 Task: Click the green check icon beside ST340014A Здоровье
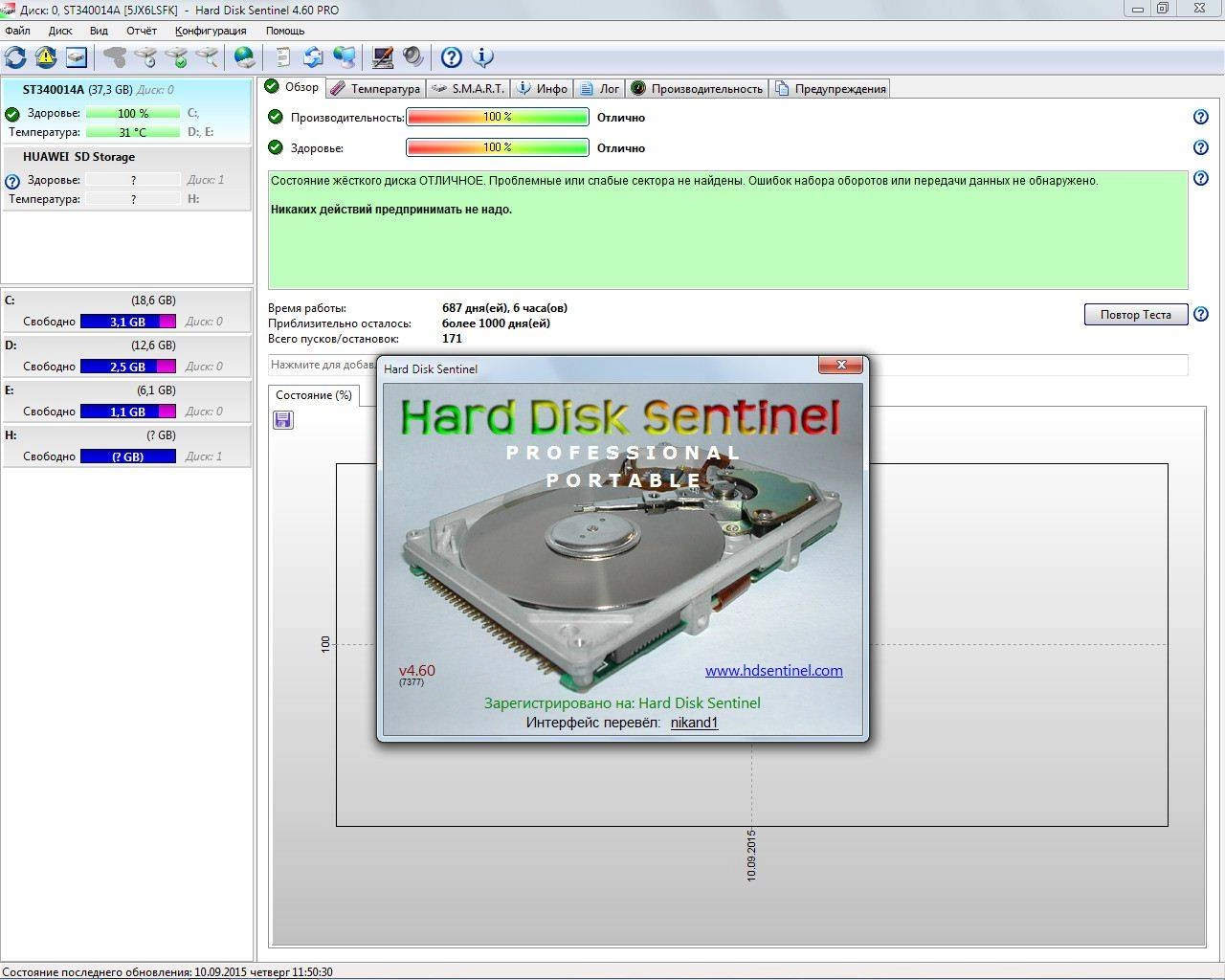point(12,114)
